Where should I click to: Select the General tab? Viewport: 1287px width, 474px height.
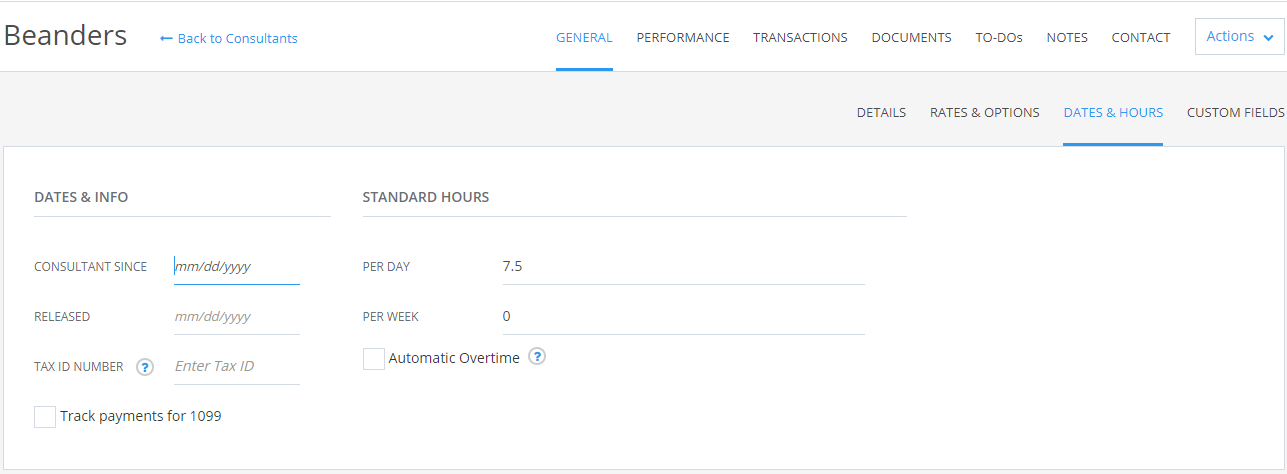click(x=584, y=38)
